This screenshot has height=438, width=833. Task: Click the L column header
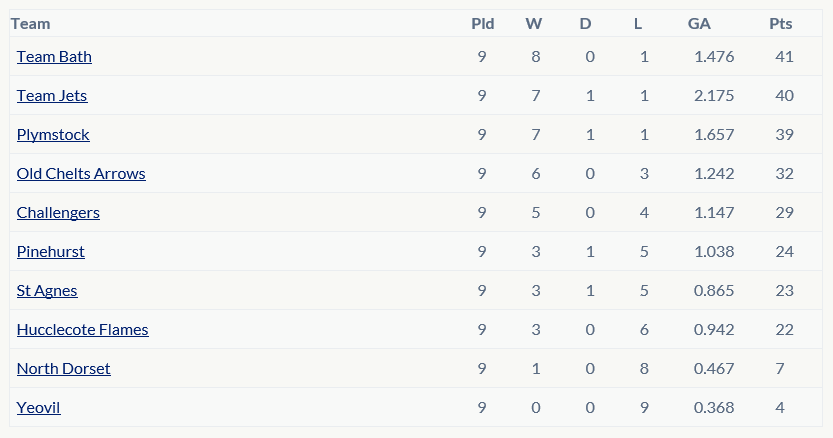click(x=638, y=24)
